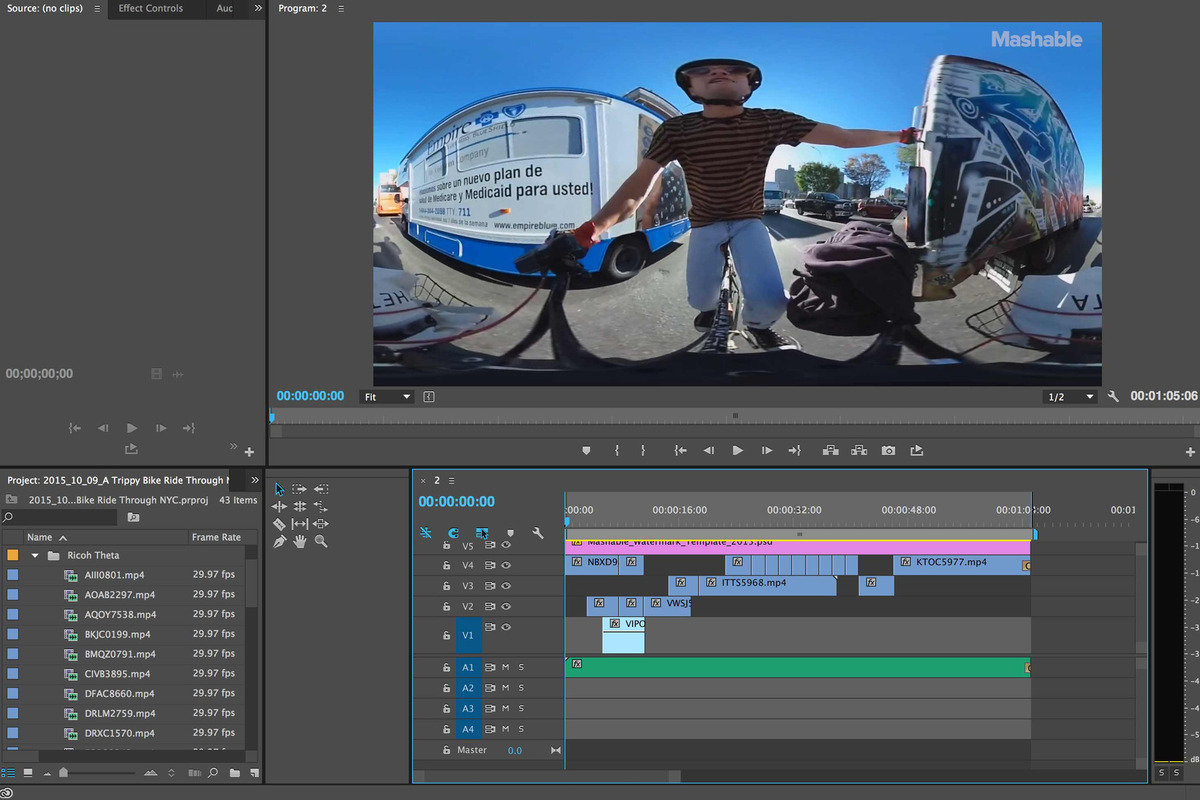
Task: Open the timeline sequence 2 panel menu
Action: 451,481
